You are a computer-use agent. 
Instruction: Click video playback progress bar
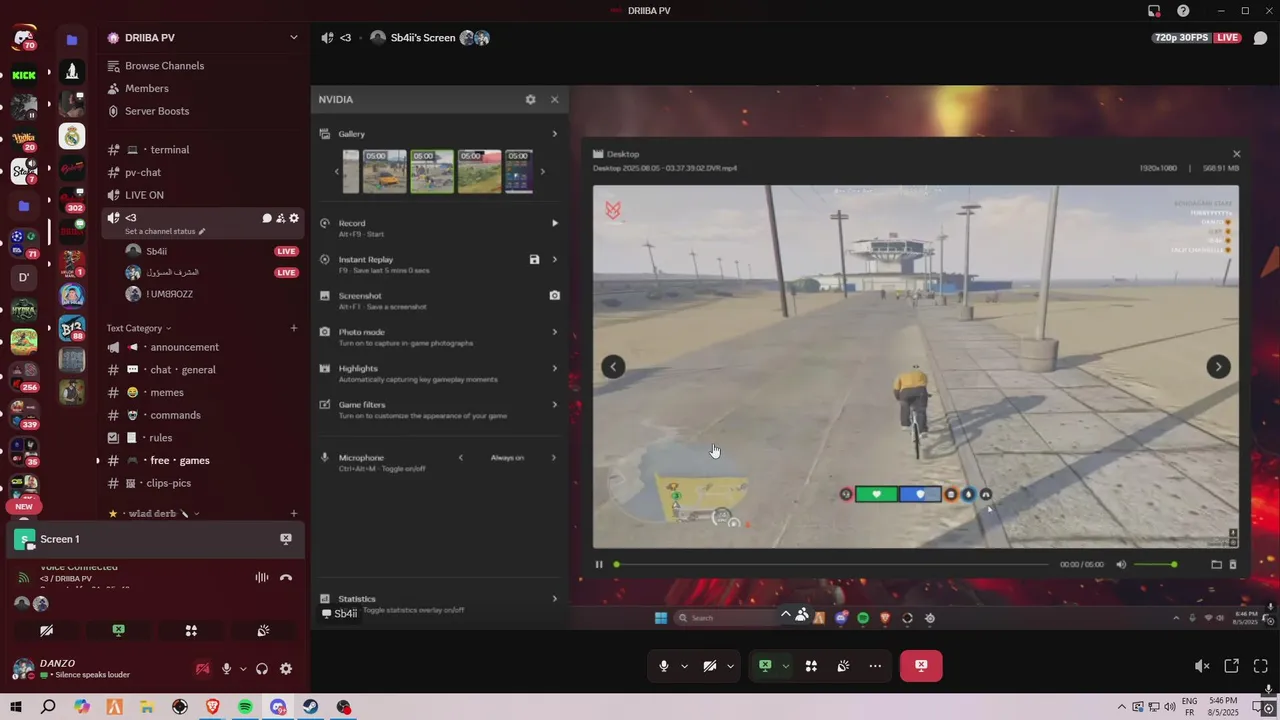pos(833,565)
